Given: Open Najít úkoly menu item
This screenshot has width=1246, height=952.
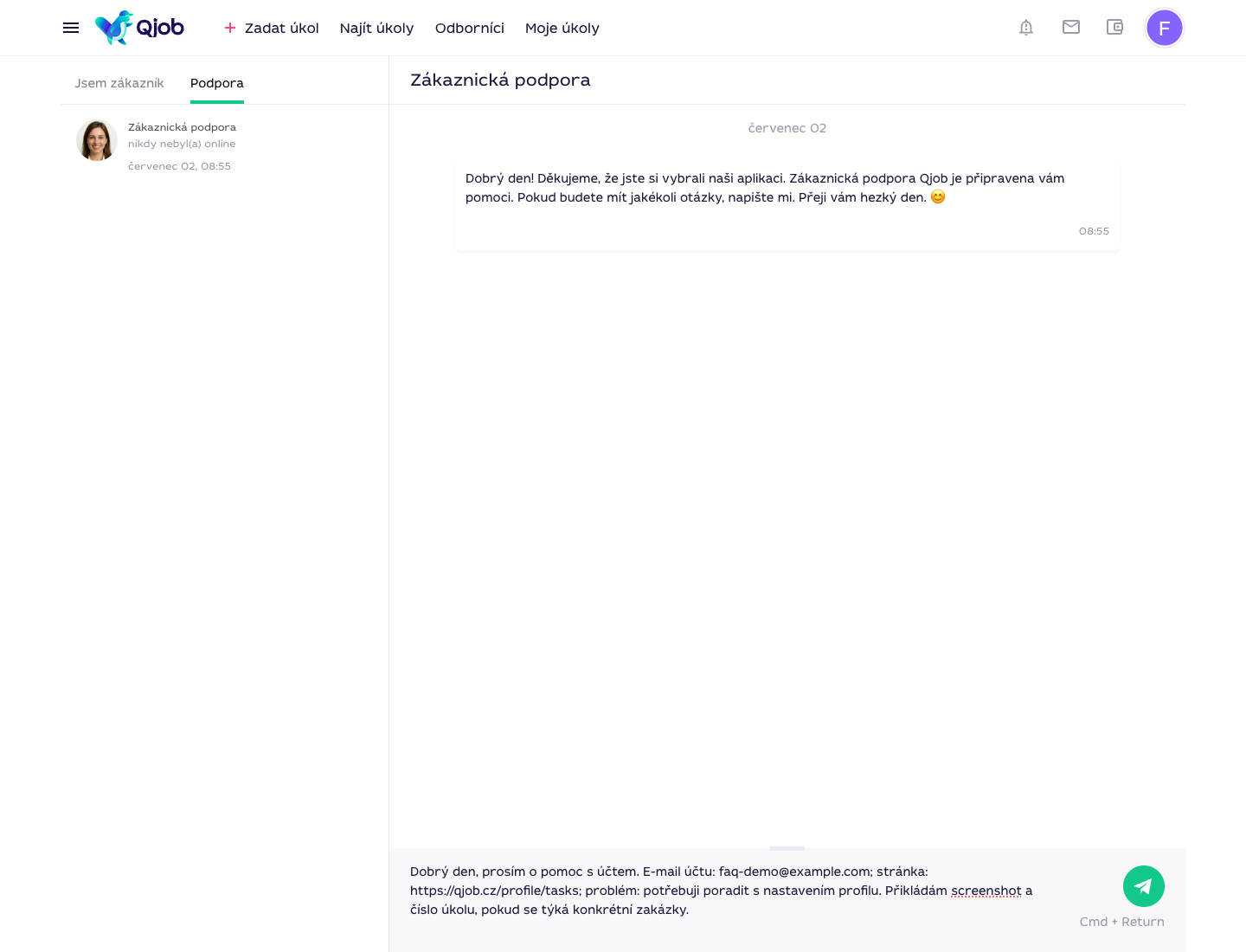Looking at the screenshot, I should [376, 28].
